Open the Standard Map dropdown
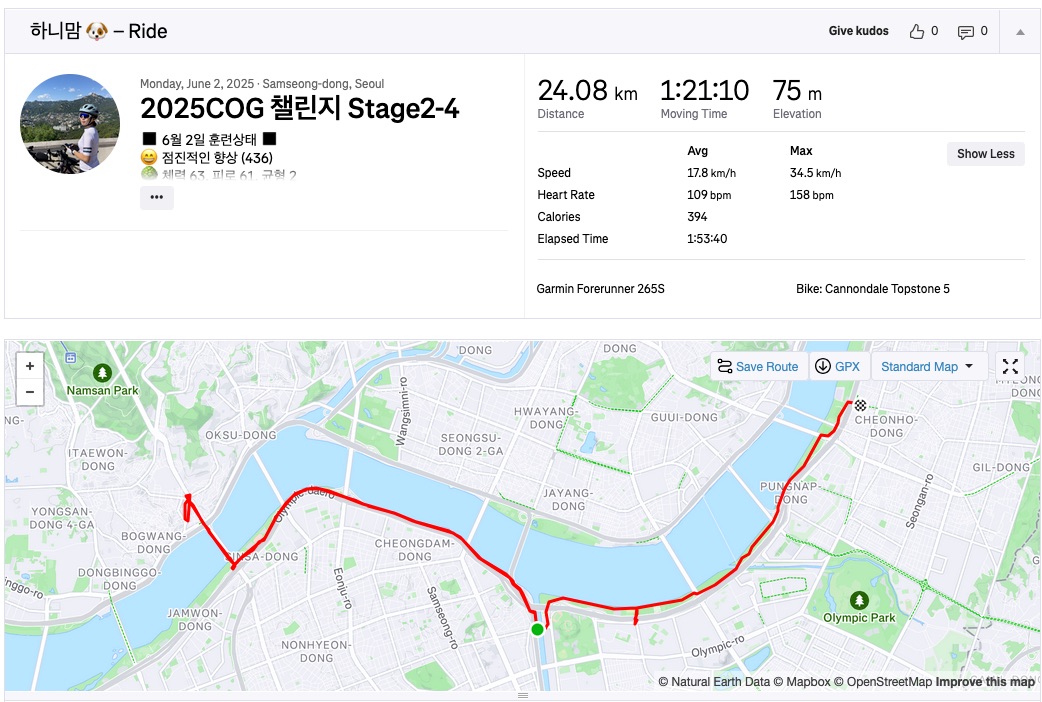1042x702 pixels. (927, 367)
